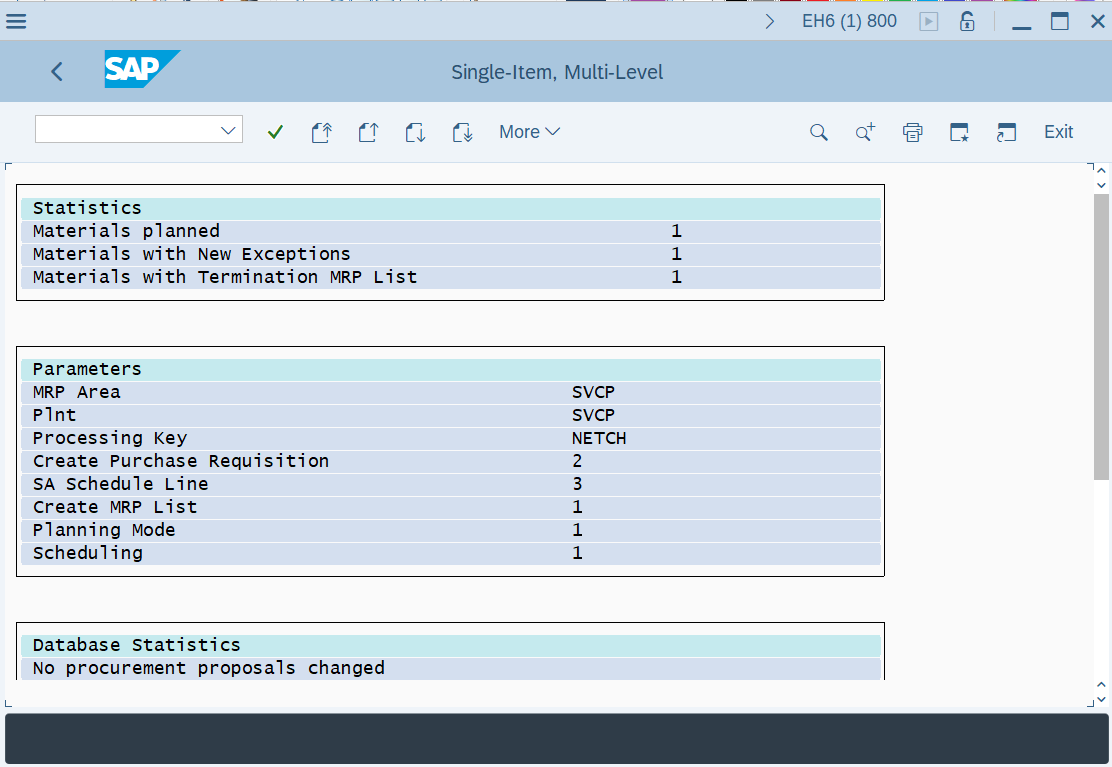Image resolution: width=1112 pixels, height=767 pixels.
Task: Jump to the first page icon
Action: 322,131
